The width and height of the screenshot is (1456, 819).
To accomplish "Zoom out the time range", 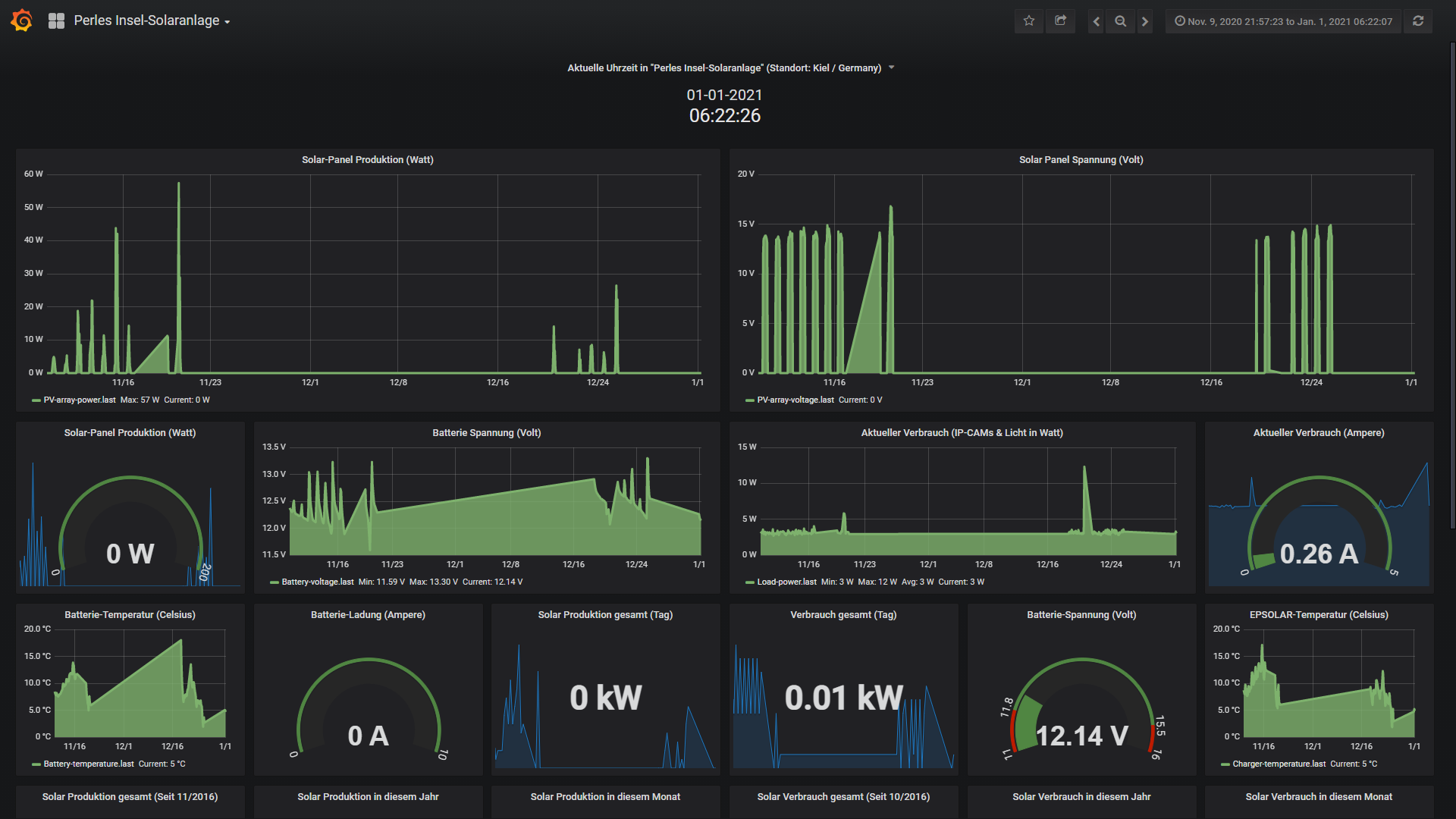I will click(x=1120, y=21).
